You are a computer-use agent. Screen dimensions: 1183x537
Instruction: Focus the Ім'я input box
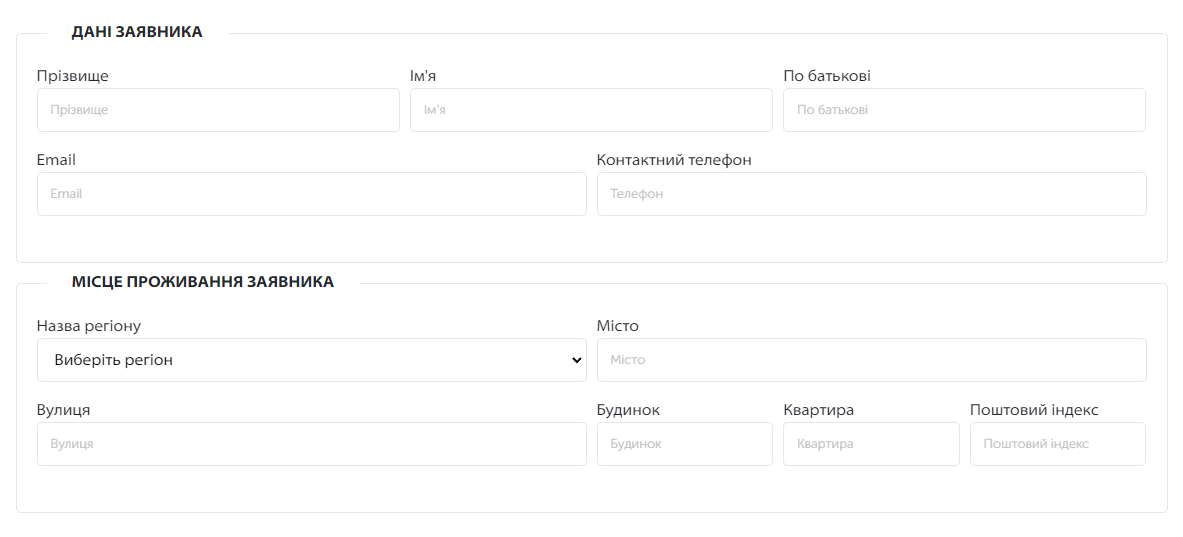click(591, 110)
